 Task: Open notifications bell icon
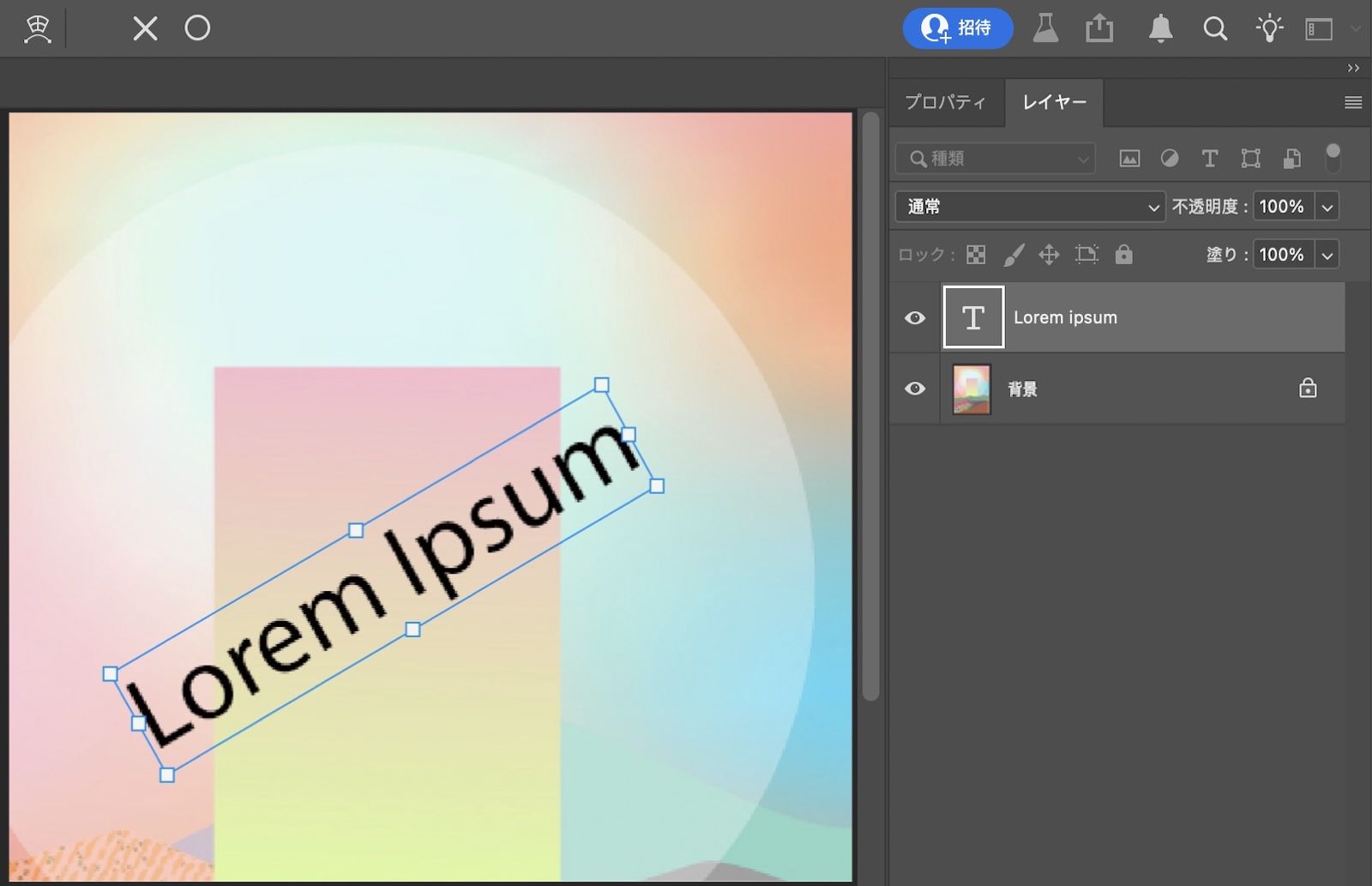[x=1160, y=28]
